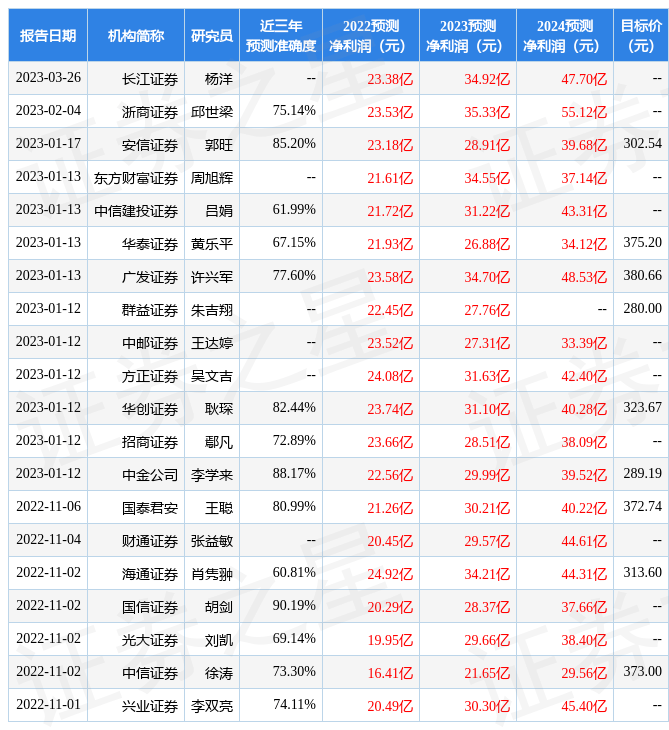Screen dimensions: 669x730
Task: Click the 报告日期 column header
Action: [48, 35]
